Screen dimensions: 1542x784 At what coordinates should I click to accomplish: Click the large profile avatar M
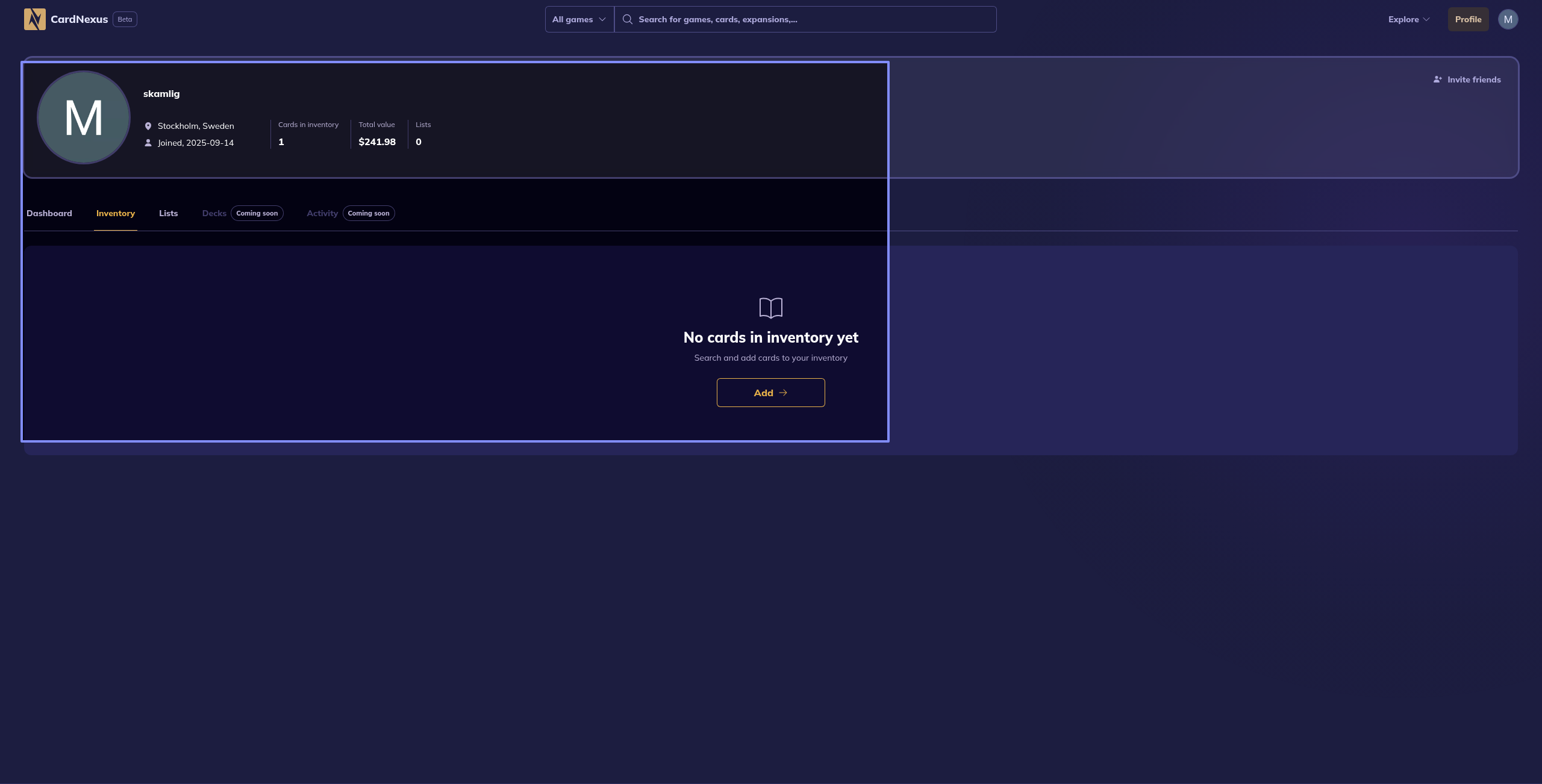[84, 117]
